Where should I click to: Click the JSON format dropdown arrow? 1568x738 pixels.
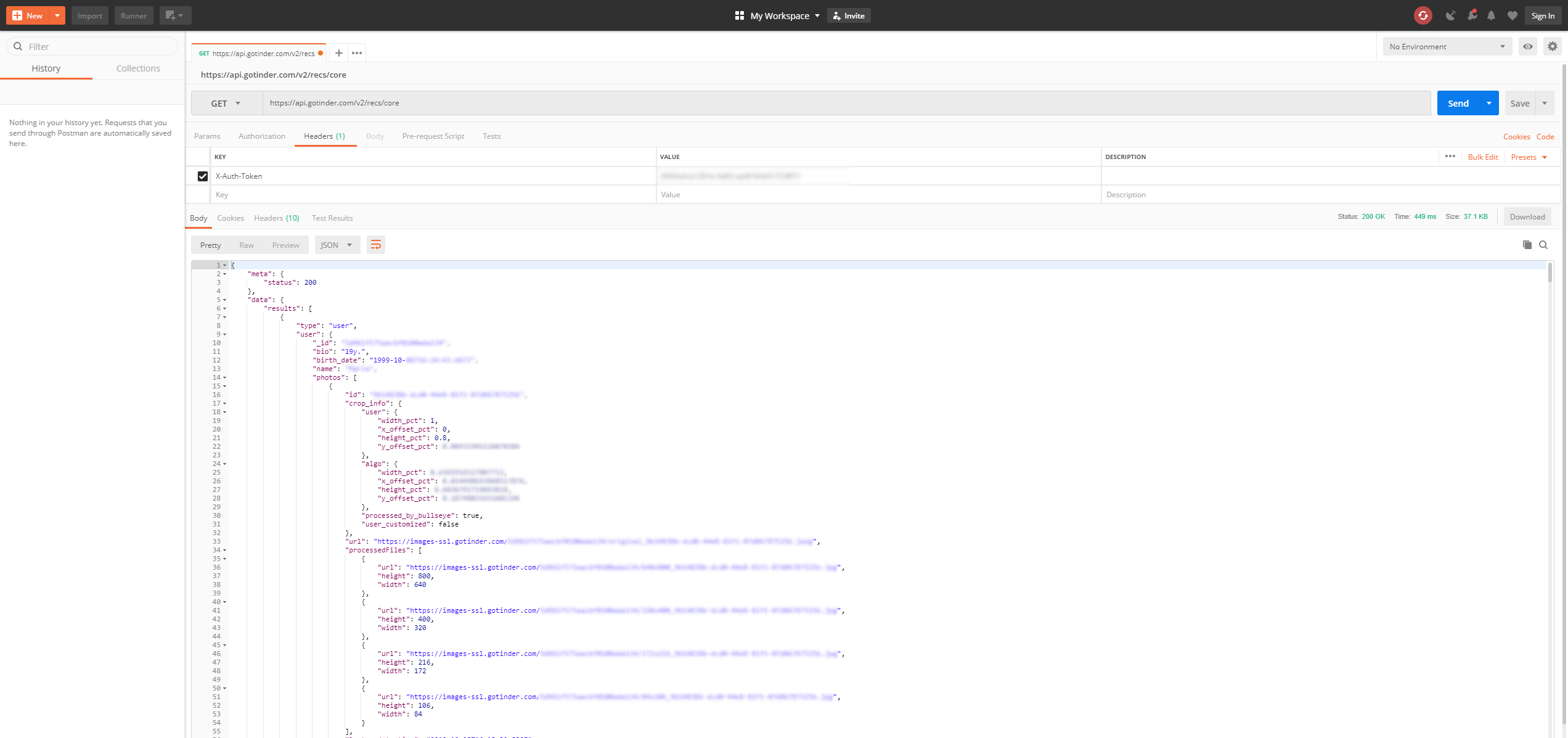point(350,245)
